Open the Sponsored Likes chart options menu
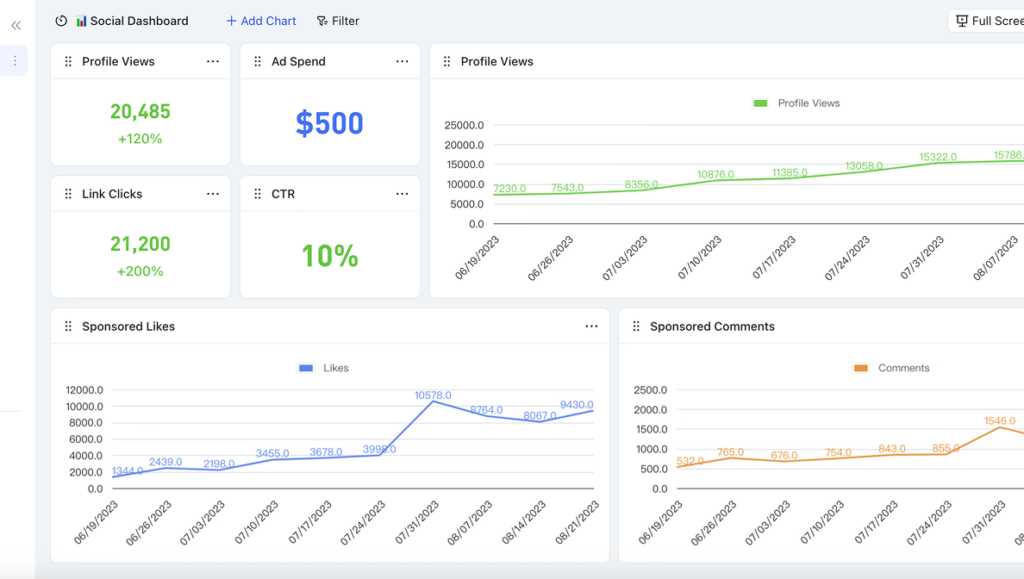The image size is (1024, 579). click(x=592, y=327)
